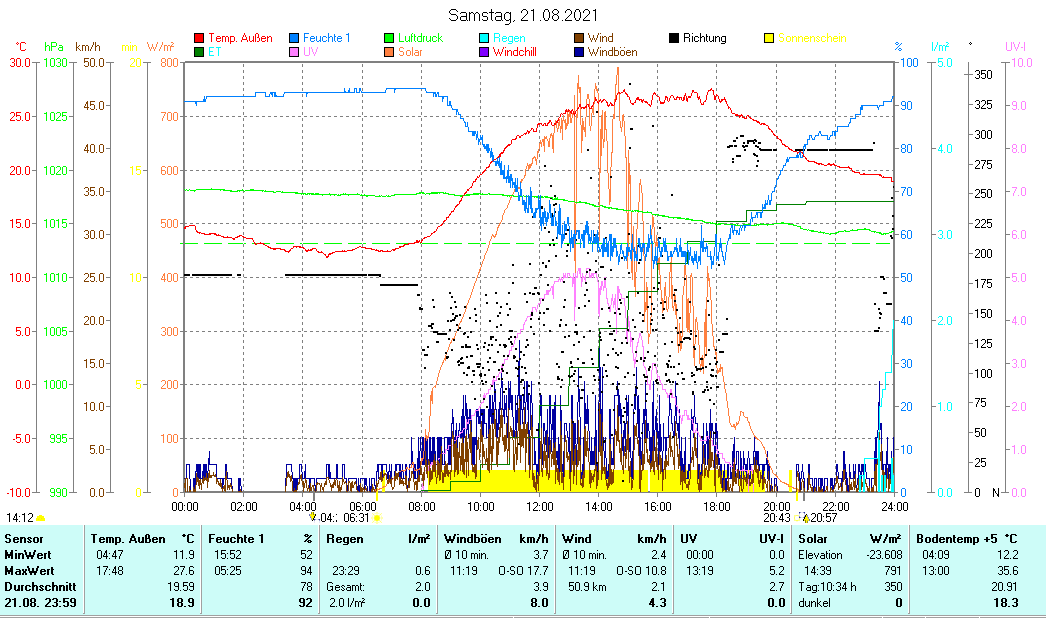
Task: Click the maximum temperature time "17:48"
Action: pyautogui.click(x=109, y=571)
